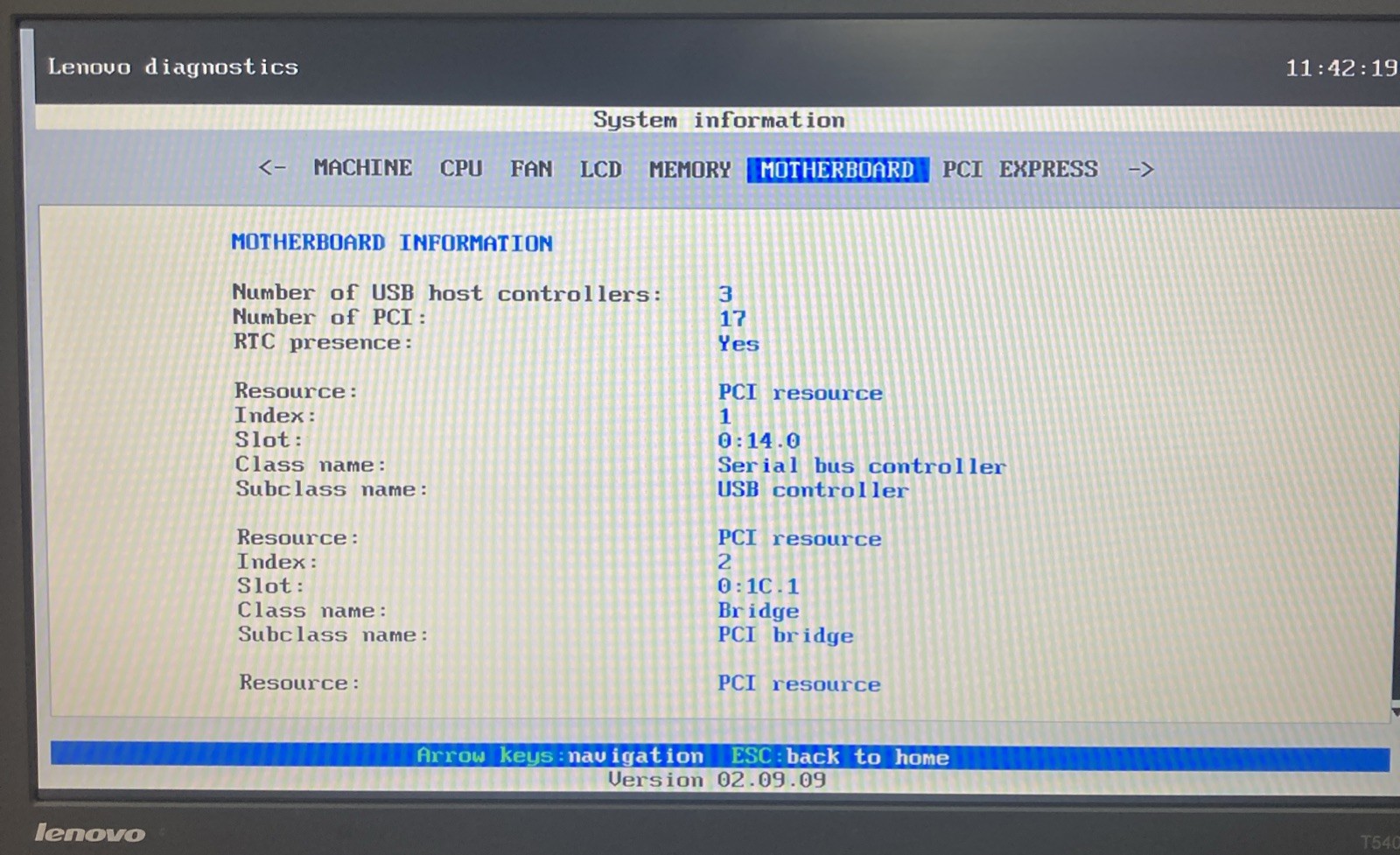Click the 'Number of PCI:' label
Viewport: 1400px width, 855px height.
point(329,317)
